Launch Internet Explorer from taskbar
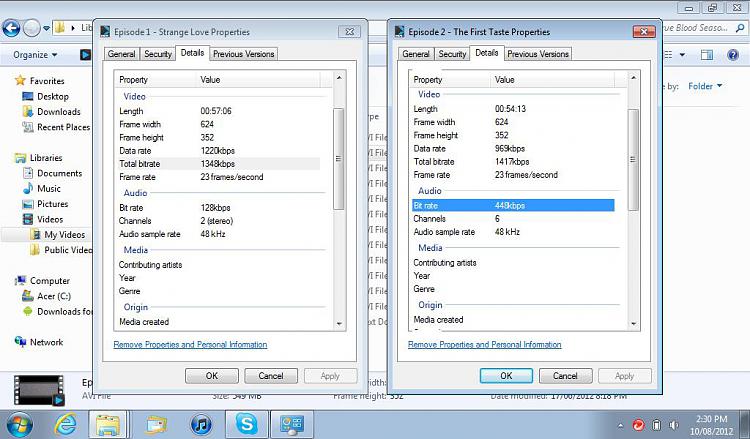750x439 pixels. 66,424
